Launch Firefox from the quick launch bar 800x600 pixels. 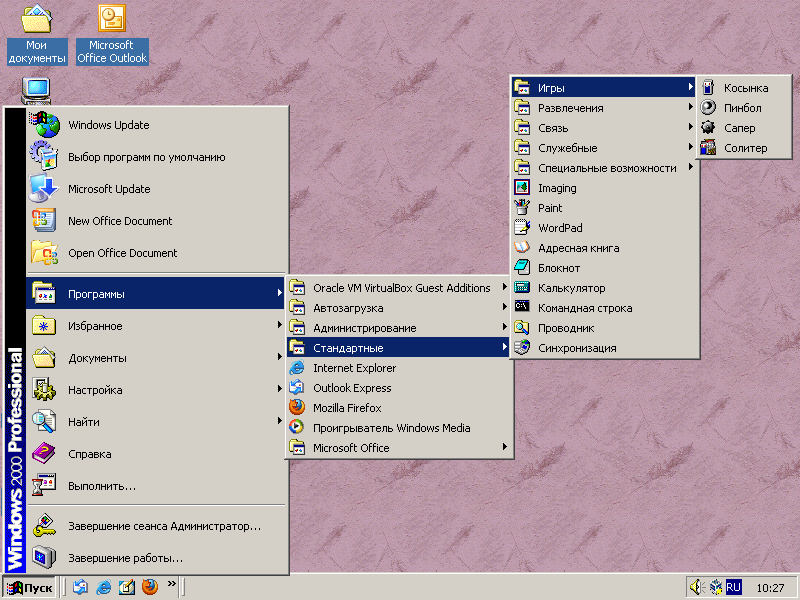click(150, 587)
